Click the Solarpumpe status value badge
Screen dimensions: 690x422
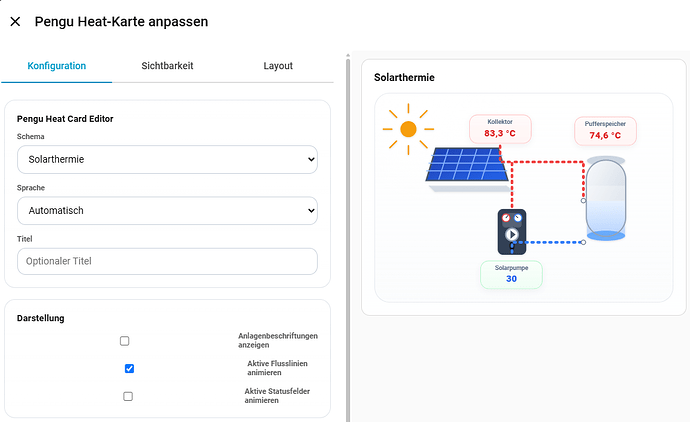pos(511,275)
